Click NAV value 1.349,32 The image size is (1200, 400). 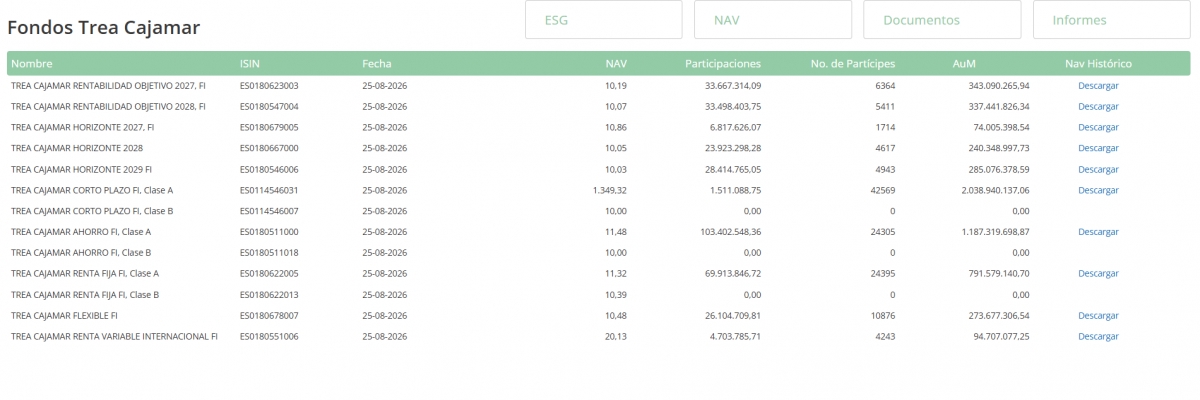coord(610,190)
